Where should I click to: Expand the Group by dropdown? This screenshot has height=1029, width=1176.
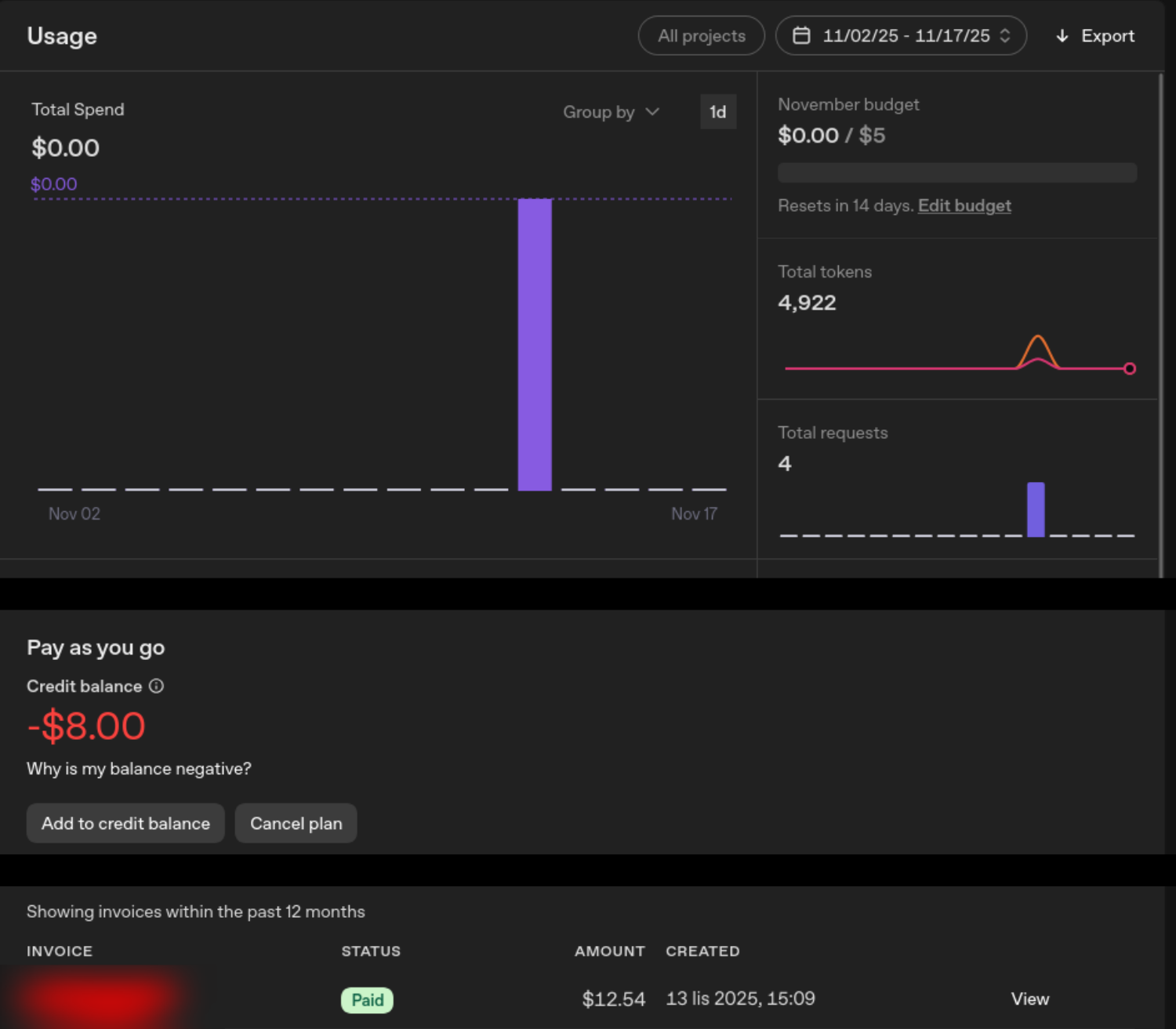pyautogui.click(x=611, y=112)
